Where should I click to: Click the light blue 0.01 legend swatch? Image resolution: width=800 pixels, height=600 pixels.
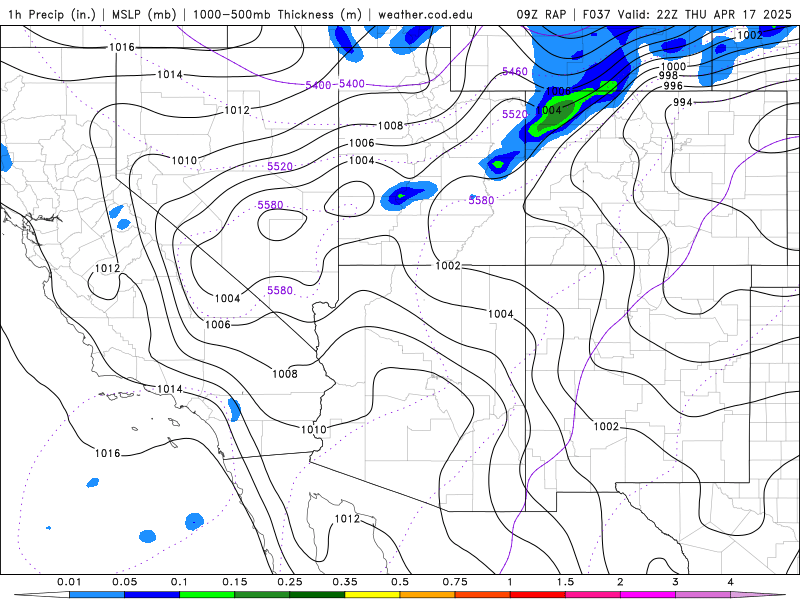pyautogui.click(x=96, y=595)
